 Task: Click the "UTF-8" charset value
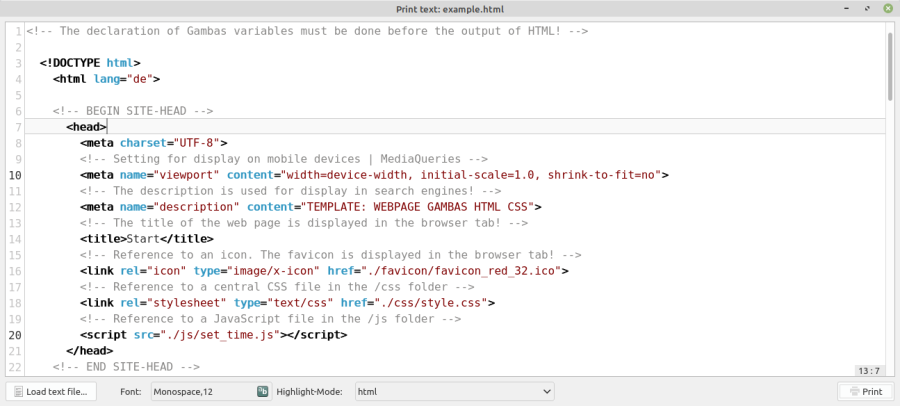tap(199, 143)
